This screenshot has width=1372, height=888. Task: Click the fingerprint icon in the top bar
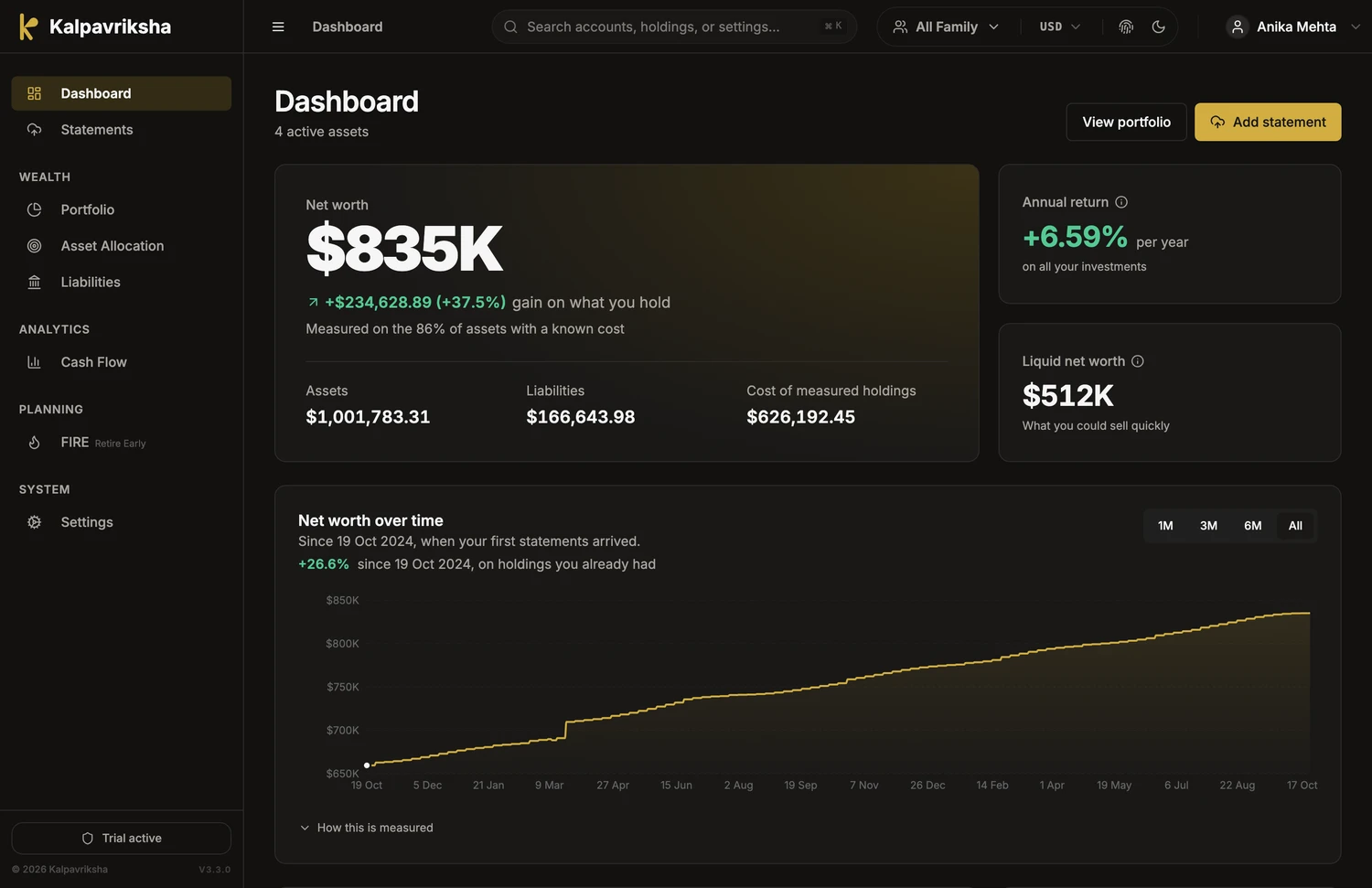1126,27
